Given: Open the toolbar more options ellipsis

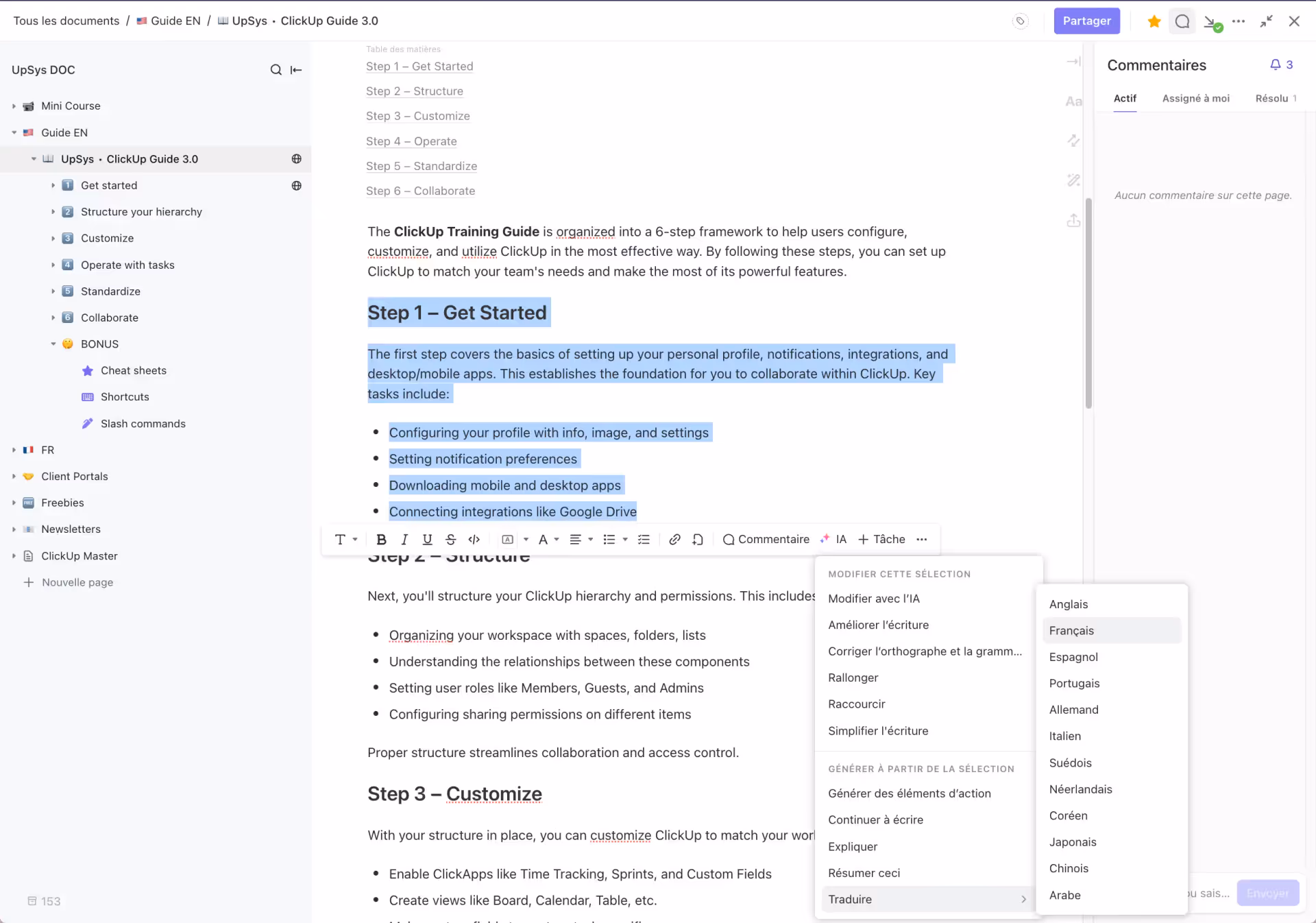Looking at the screenshot, I should pos(922,540).
